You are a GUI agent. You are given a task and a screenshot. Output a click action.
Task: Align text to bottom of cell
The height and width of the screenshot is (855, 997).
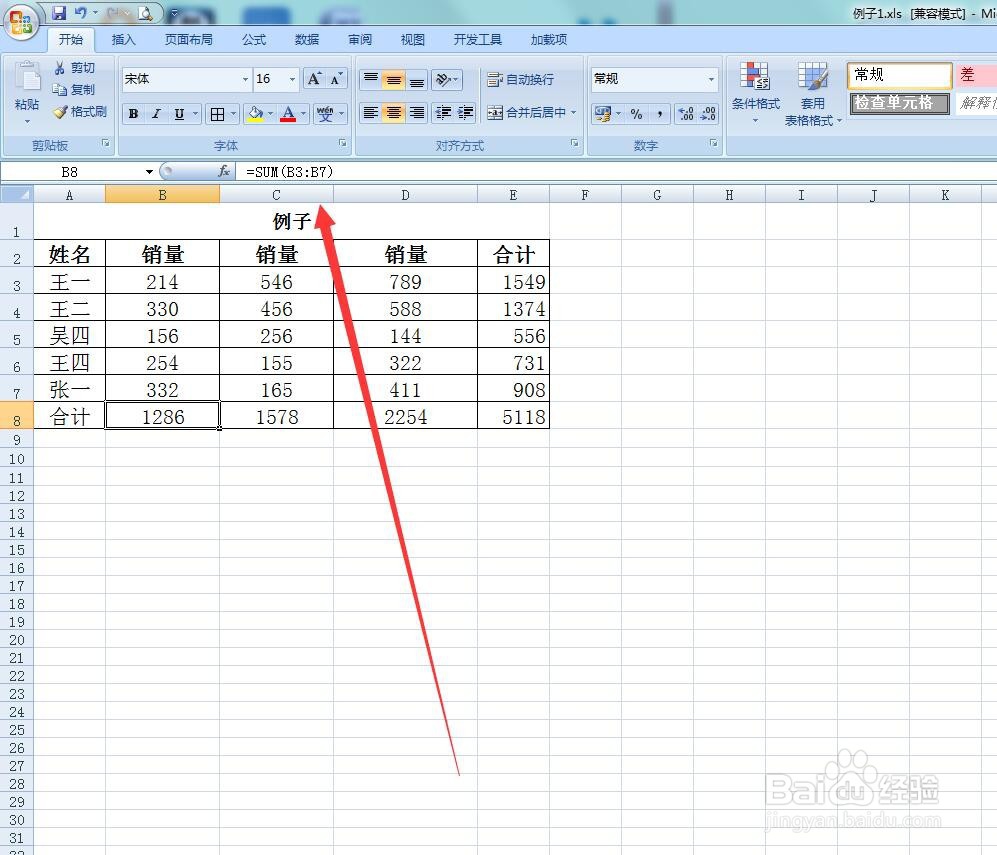point(416,79)
